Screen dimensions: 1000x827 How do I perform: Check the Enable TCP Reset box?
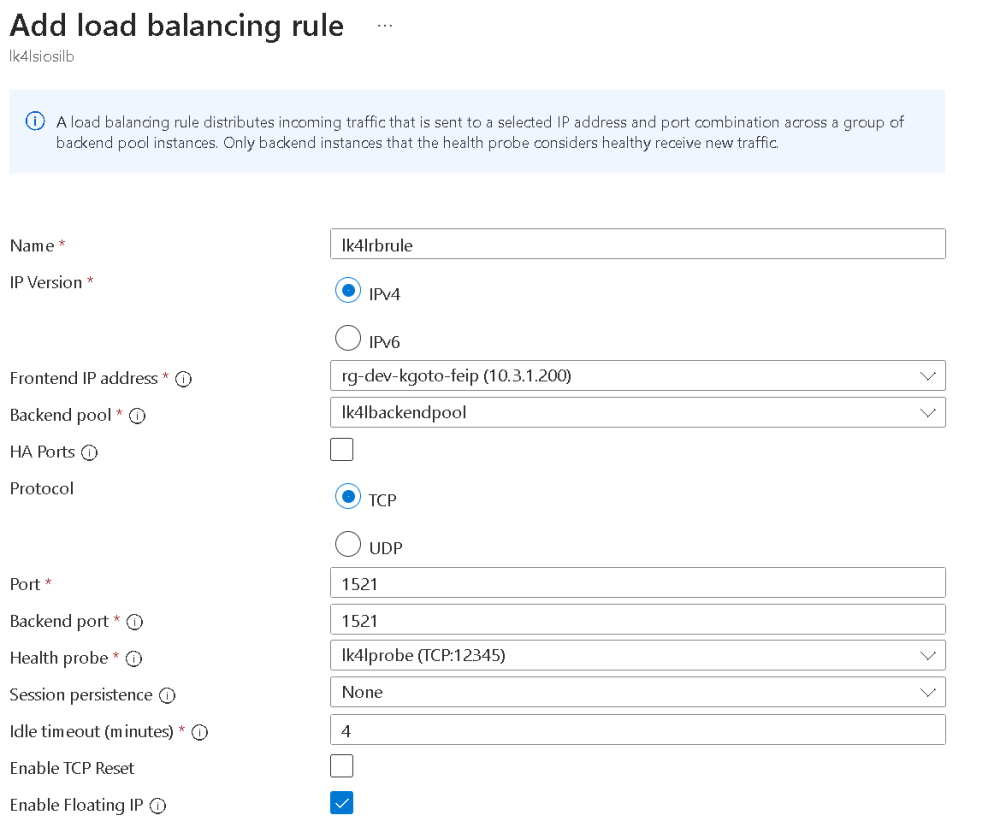[342, 766]
